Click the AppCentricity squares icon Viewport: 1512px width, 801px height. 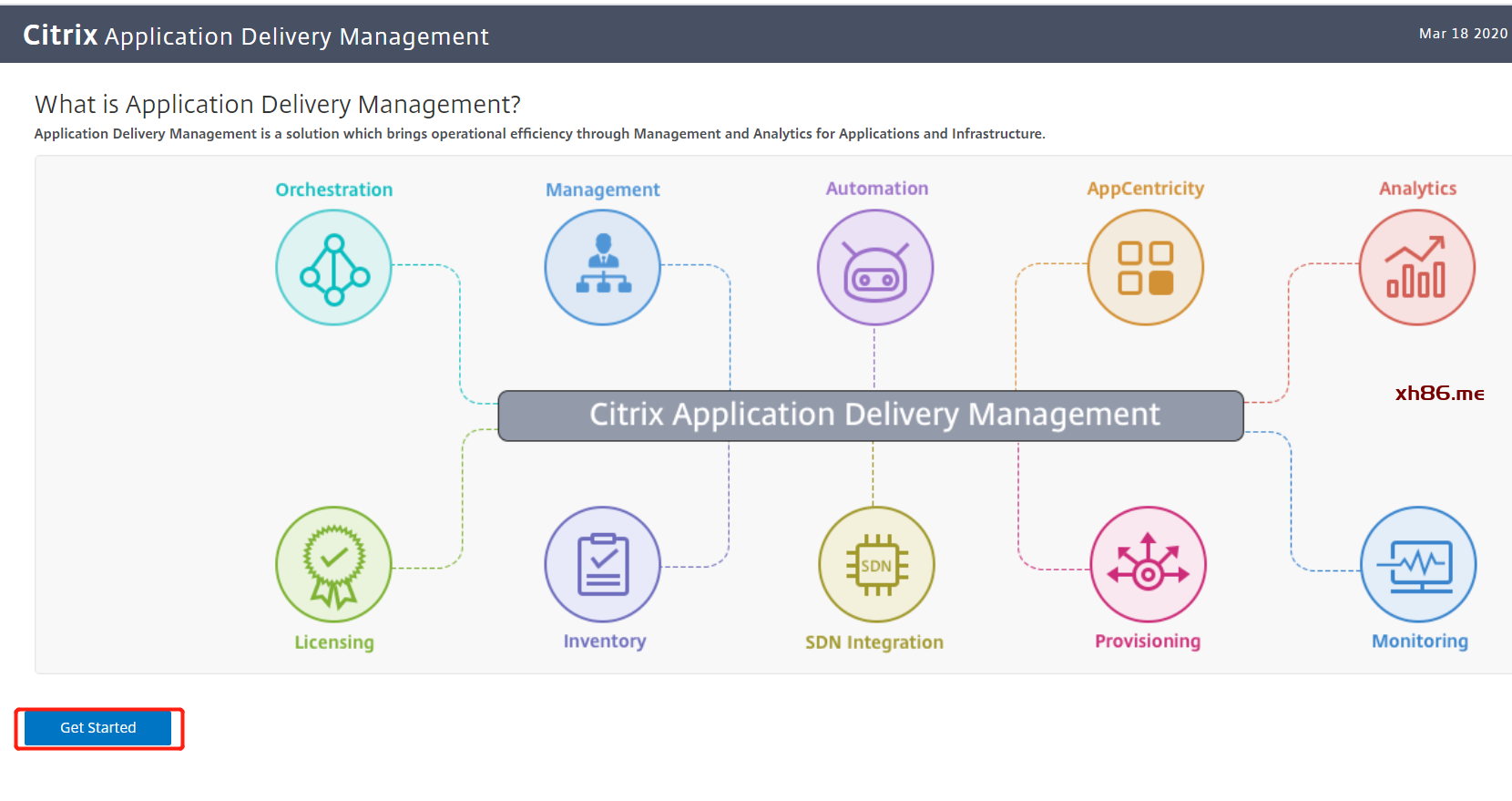coord(1146,267)
